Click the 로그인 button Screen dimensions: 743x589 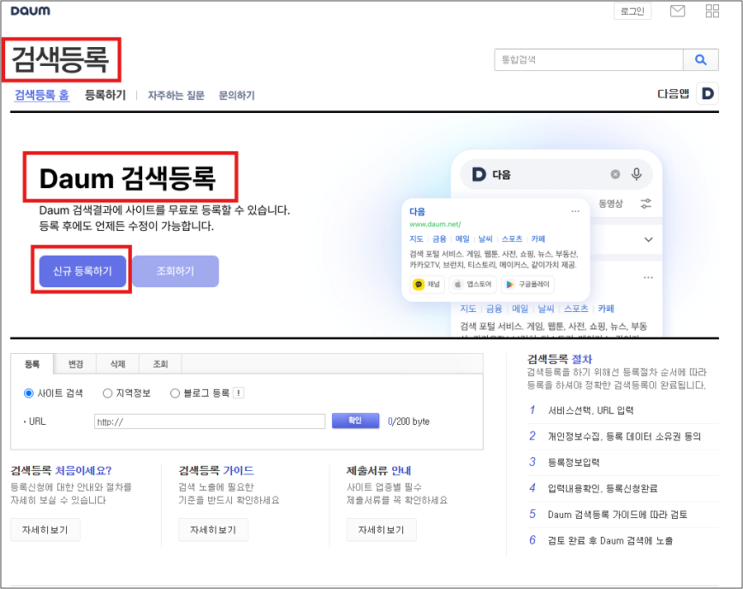tap(633, 11)
